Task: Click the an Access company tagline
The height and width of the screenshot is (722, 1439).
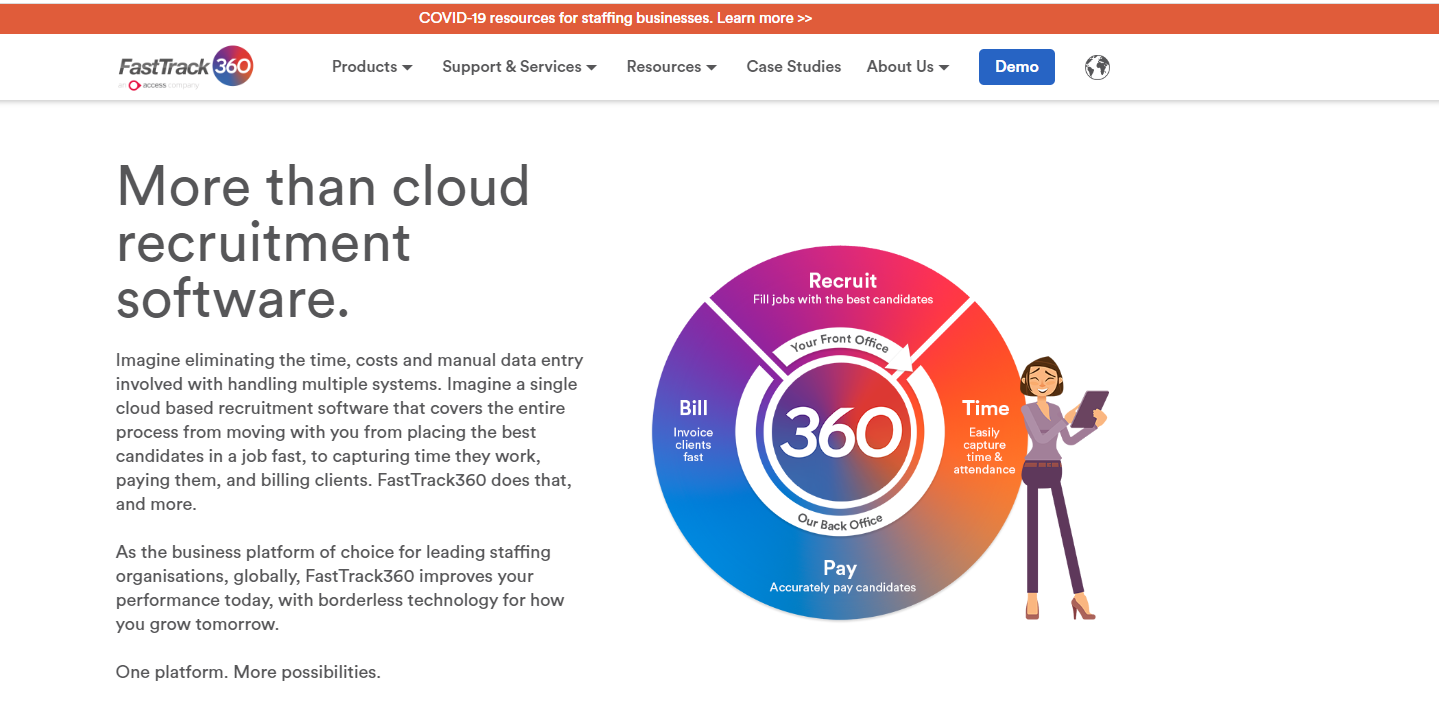Action: click(x=160, y=86)
